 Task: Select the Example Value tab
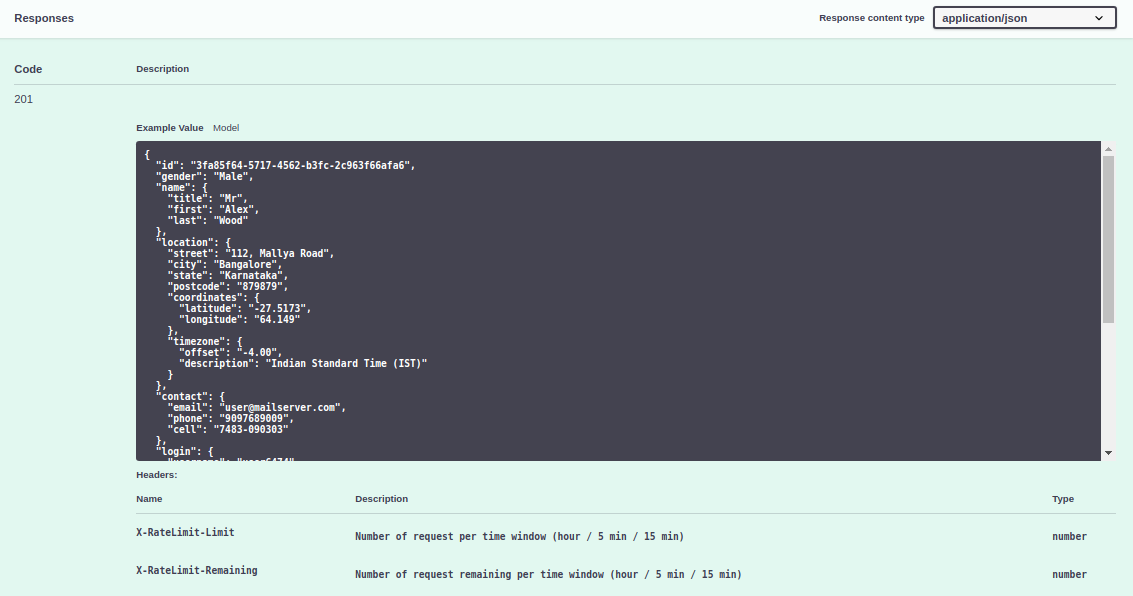[x=170, y=128]
